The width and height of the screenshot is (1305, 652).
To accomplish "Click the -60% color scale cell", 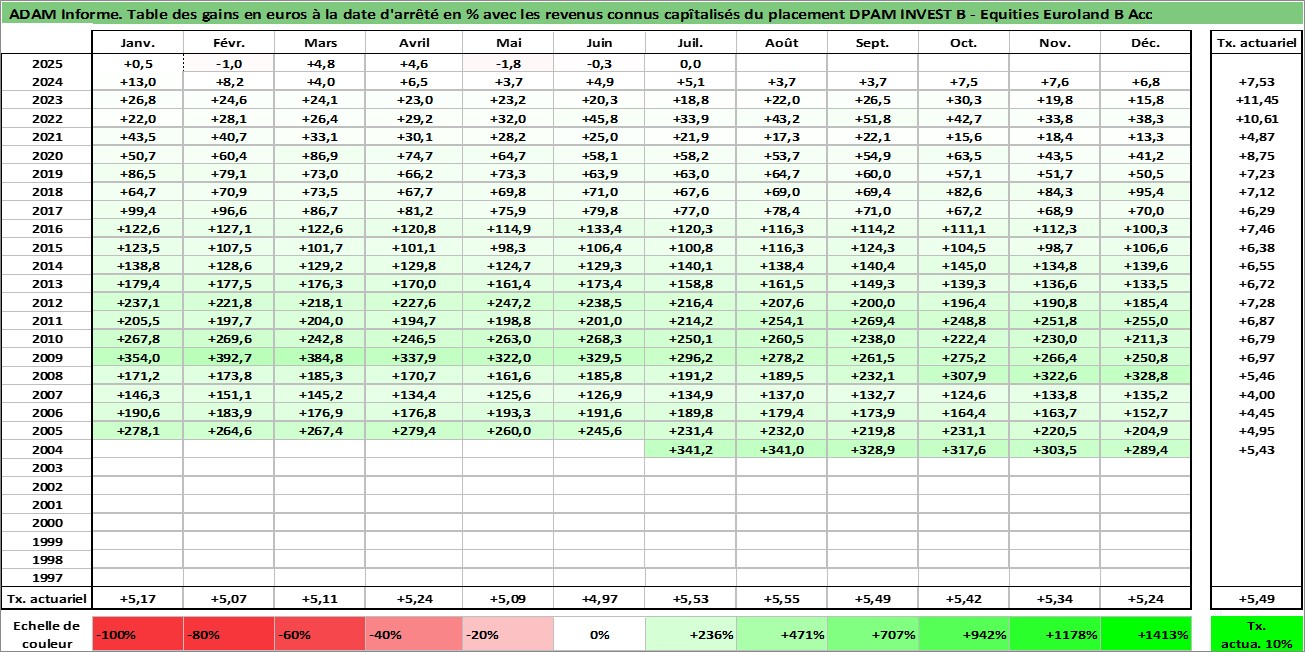I will point(320,634).
